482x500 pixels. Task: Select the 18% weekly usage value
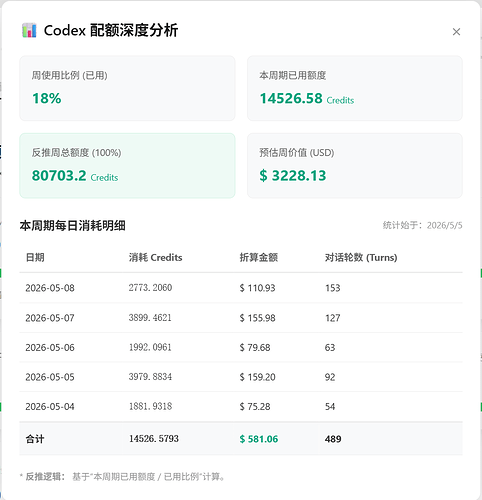[x=47, y=98]
